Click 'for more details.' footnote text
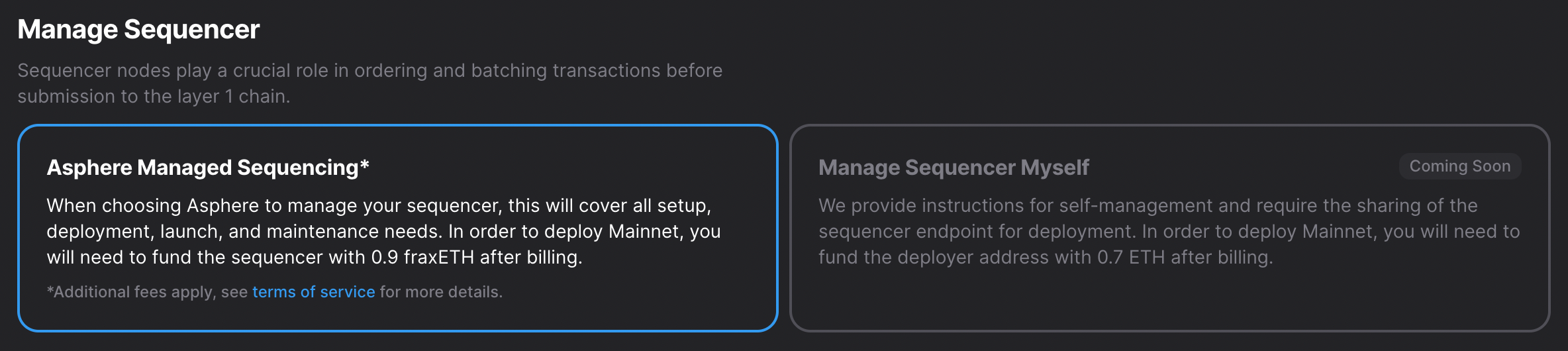Image resolution: width=1568 pixels, height=351 pixels. (x=441, y=292)
